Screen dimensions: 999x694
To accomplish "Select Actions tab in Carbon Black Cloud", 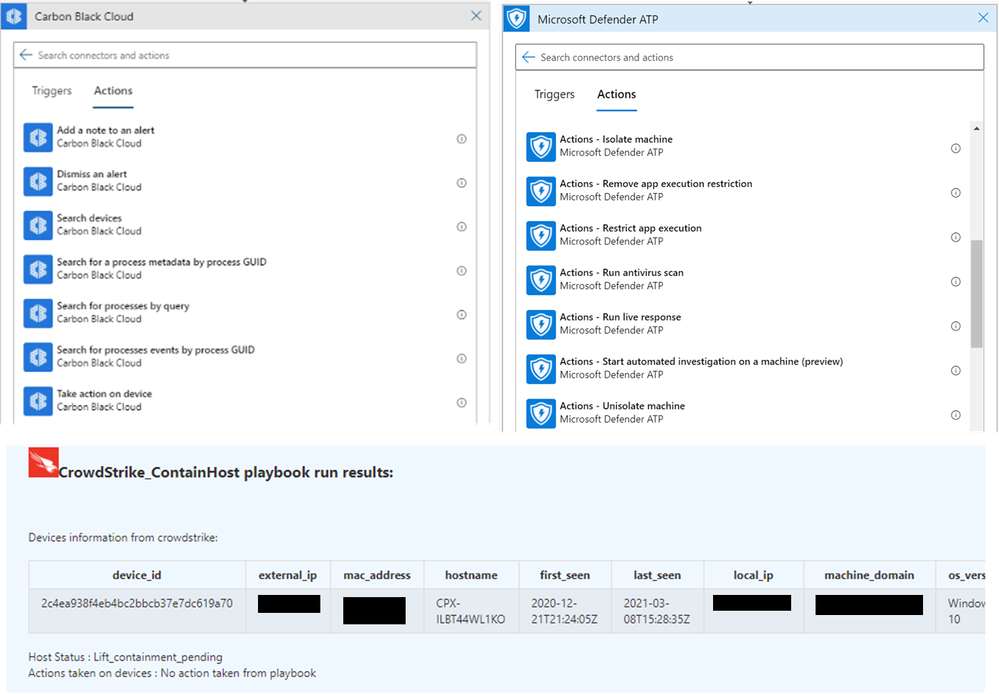I will coord(113,90).
